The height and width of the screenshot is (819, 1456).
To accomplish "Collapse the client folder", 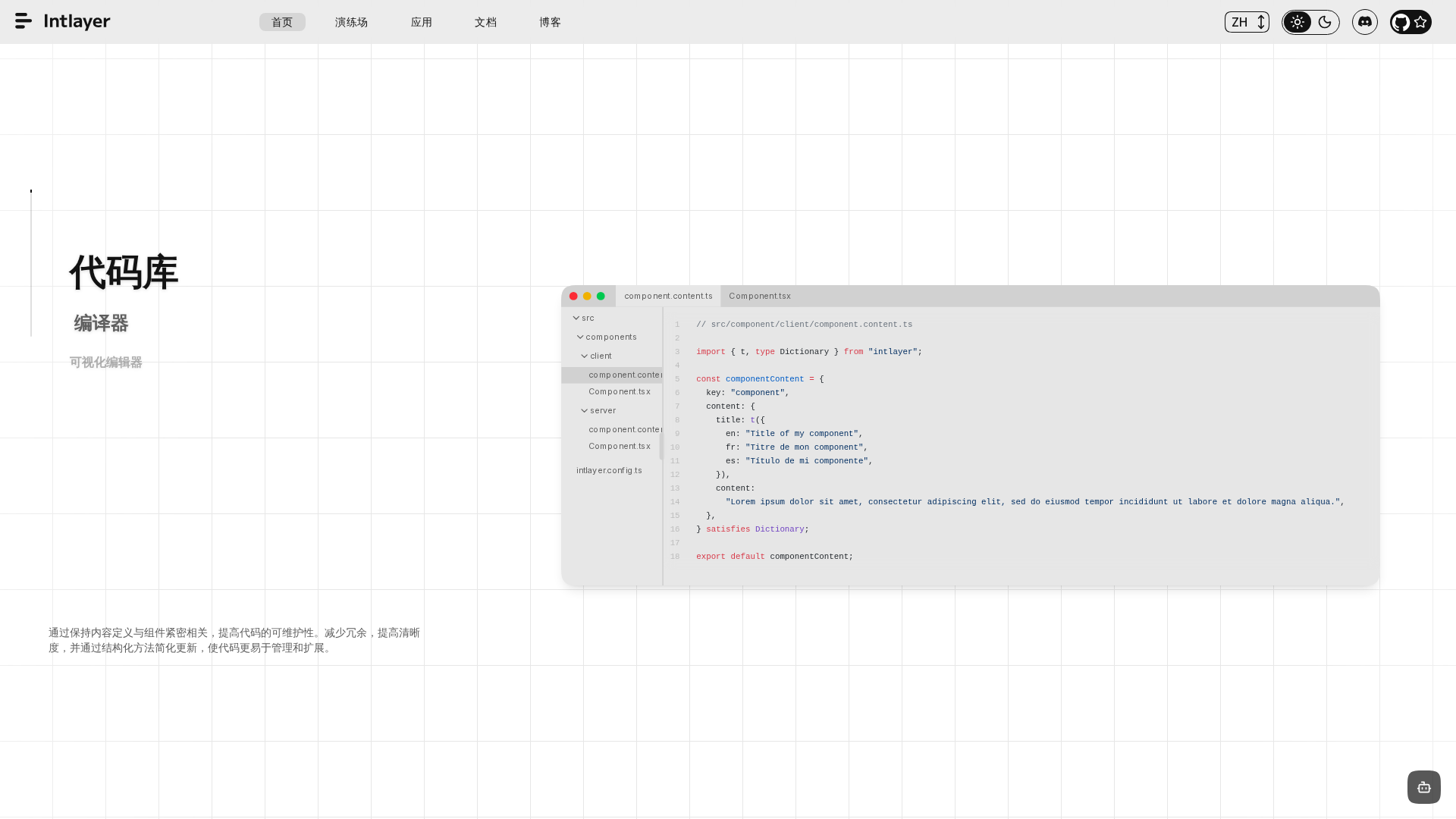I will click(x=585, y=356).
